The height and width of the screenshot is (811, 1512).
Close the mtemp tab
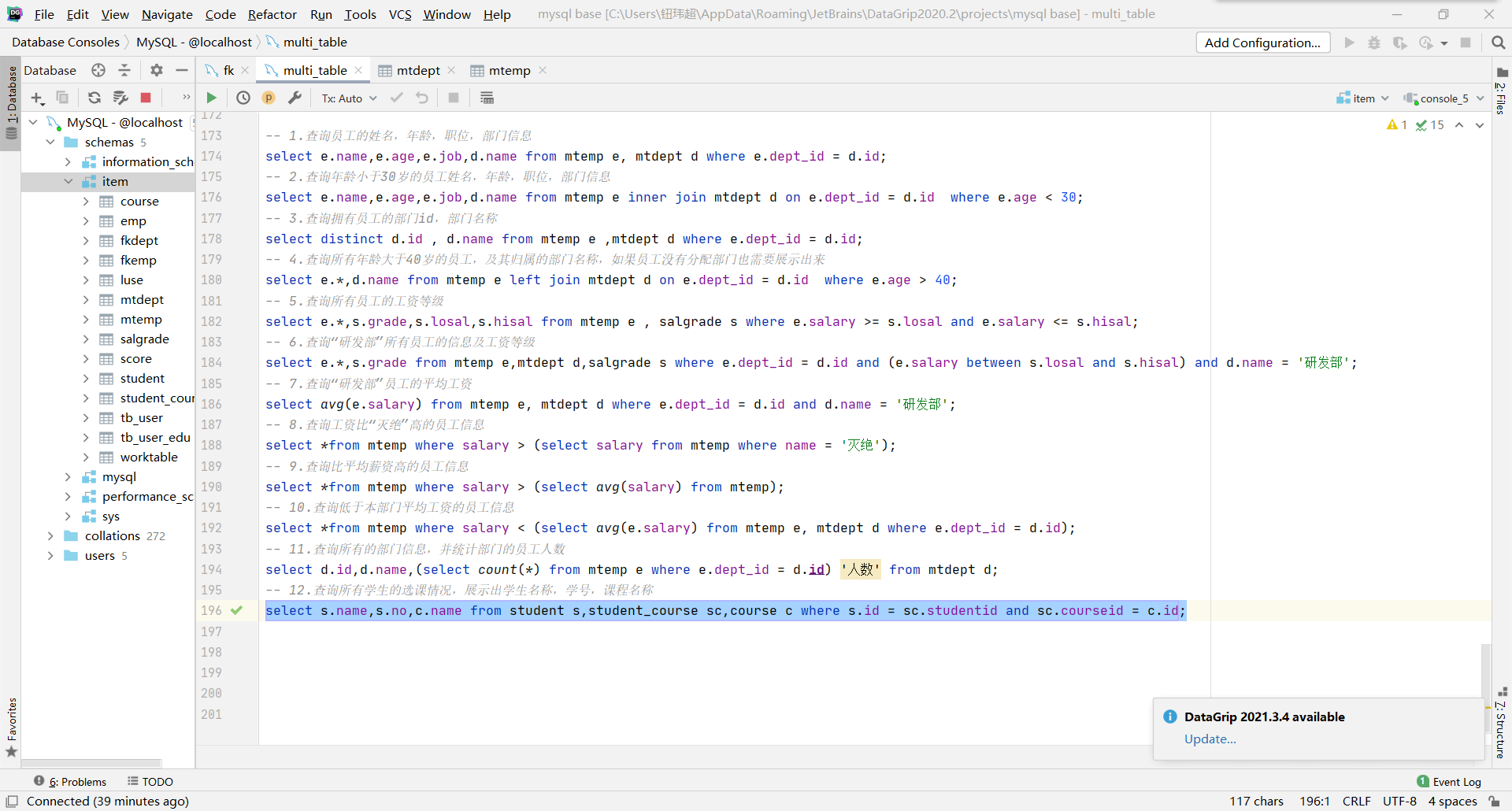(543, 70)
